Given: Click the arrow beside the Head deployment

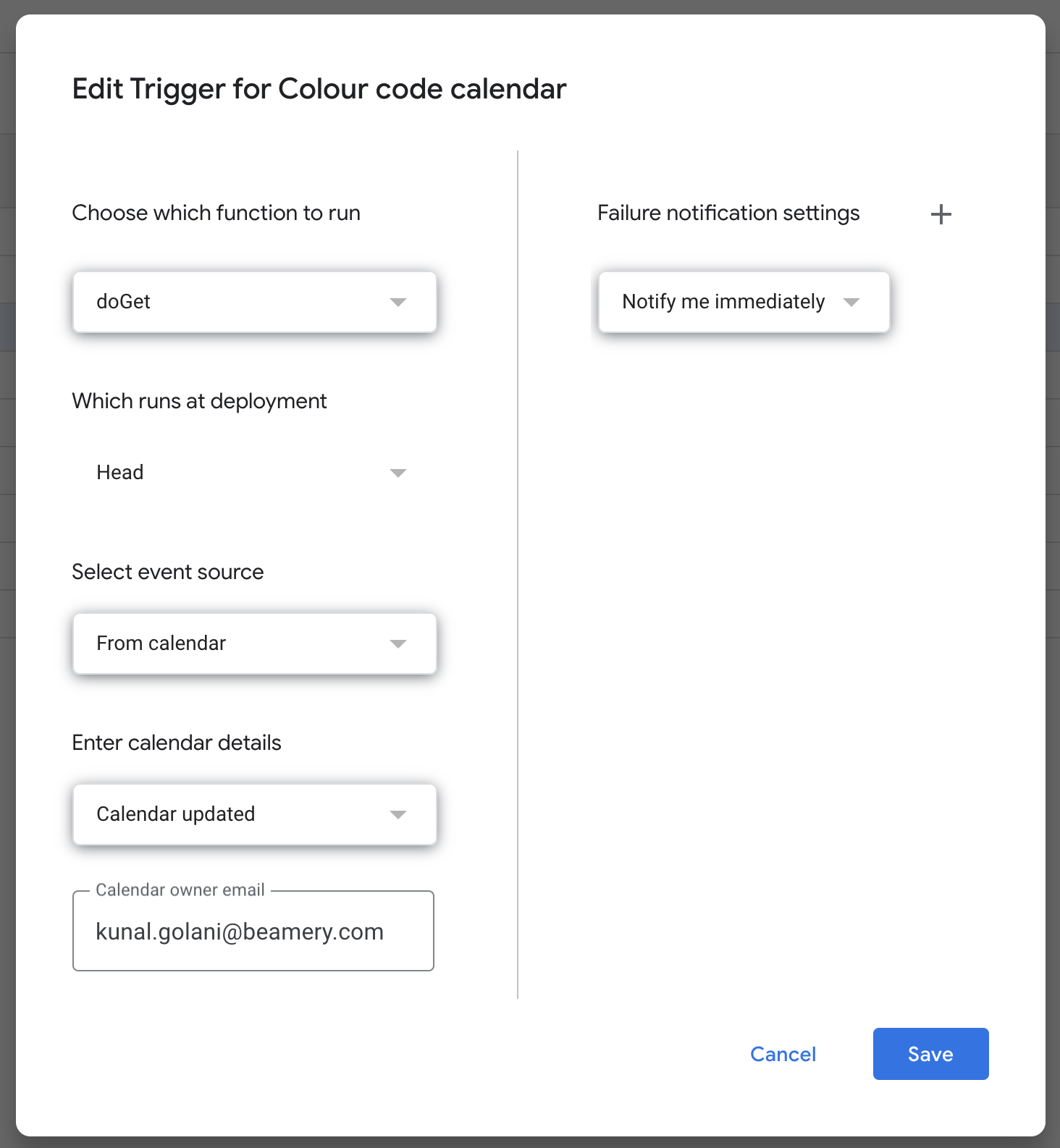Looking at the screenshot, I should coord(397,473).
